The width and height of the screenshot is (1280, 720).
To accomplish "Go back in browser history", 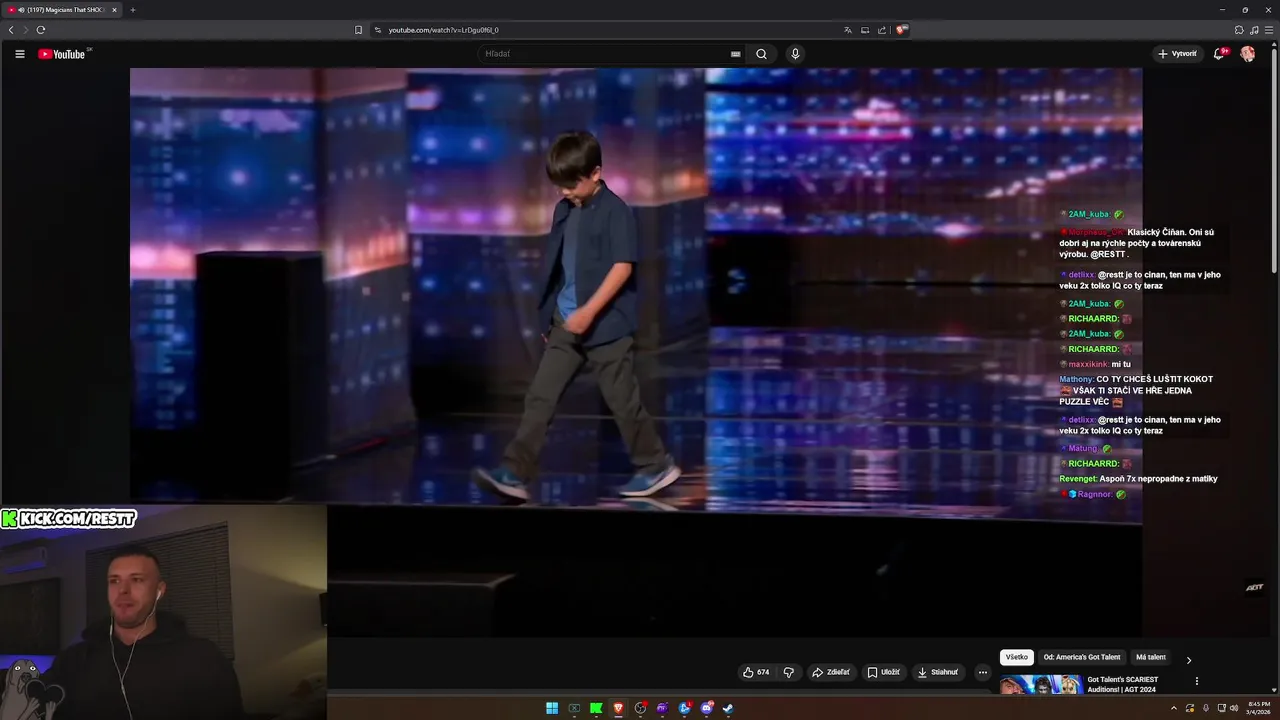I will [x=11, y=30].
